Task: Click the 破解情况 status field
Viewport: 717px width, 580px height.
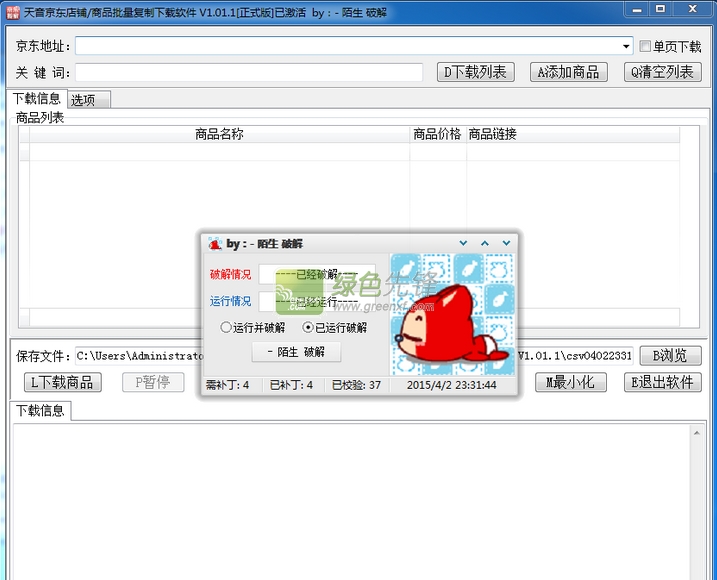Action: coord(317,274)
